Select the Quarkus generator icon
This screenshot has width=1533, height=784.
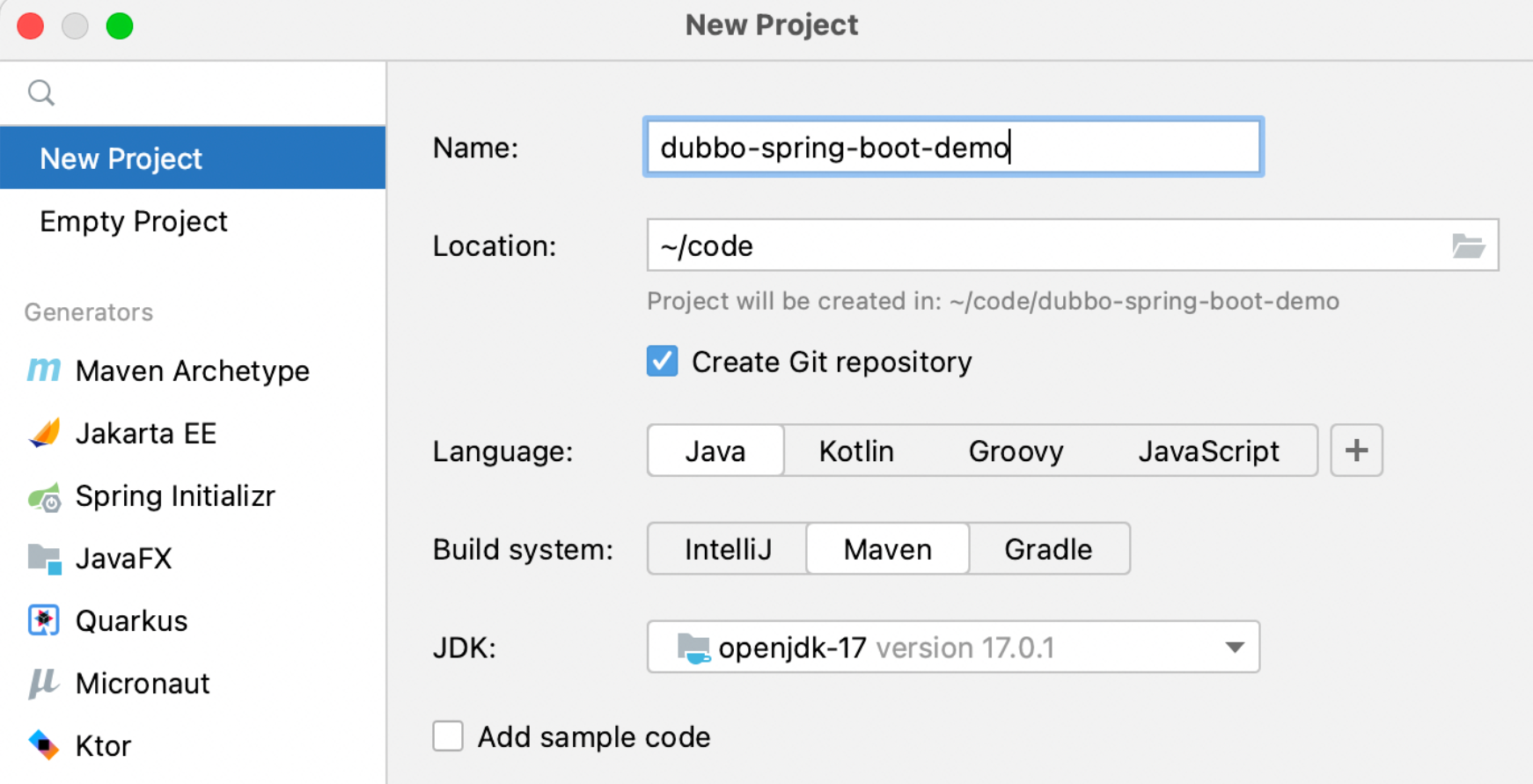[44, 620]
